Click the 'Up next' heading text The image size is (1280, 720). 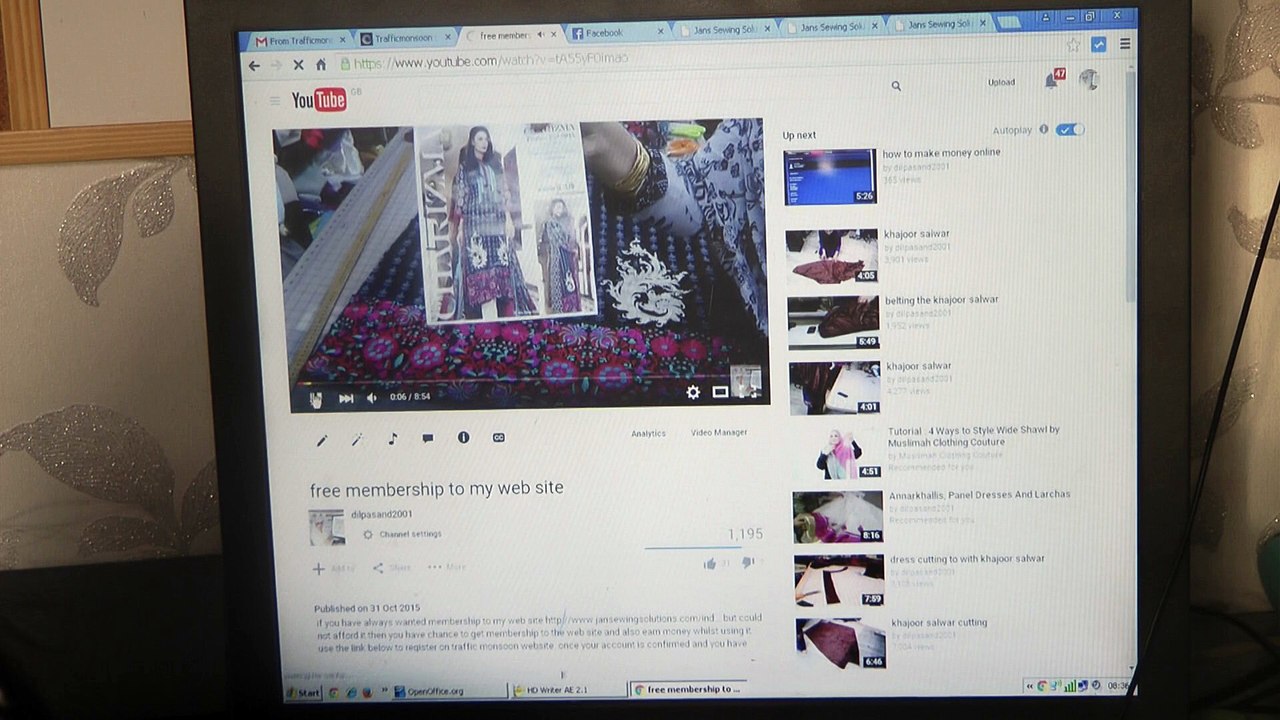pos(799,135)
